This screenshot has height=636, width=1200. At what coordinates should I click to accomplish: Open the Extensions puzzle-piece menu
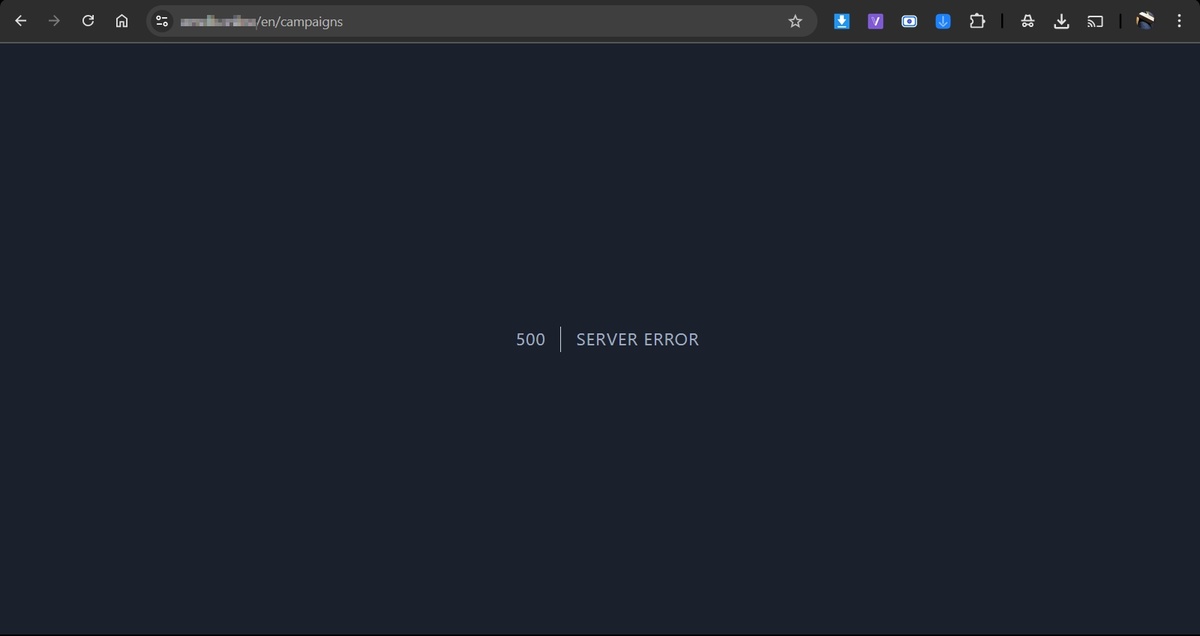pos(977,21)
